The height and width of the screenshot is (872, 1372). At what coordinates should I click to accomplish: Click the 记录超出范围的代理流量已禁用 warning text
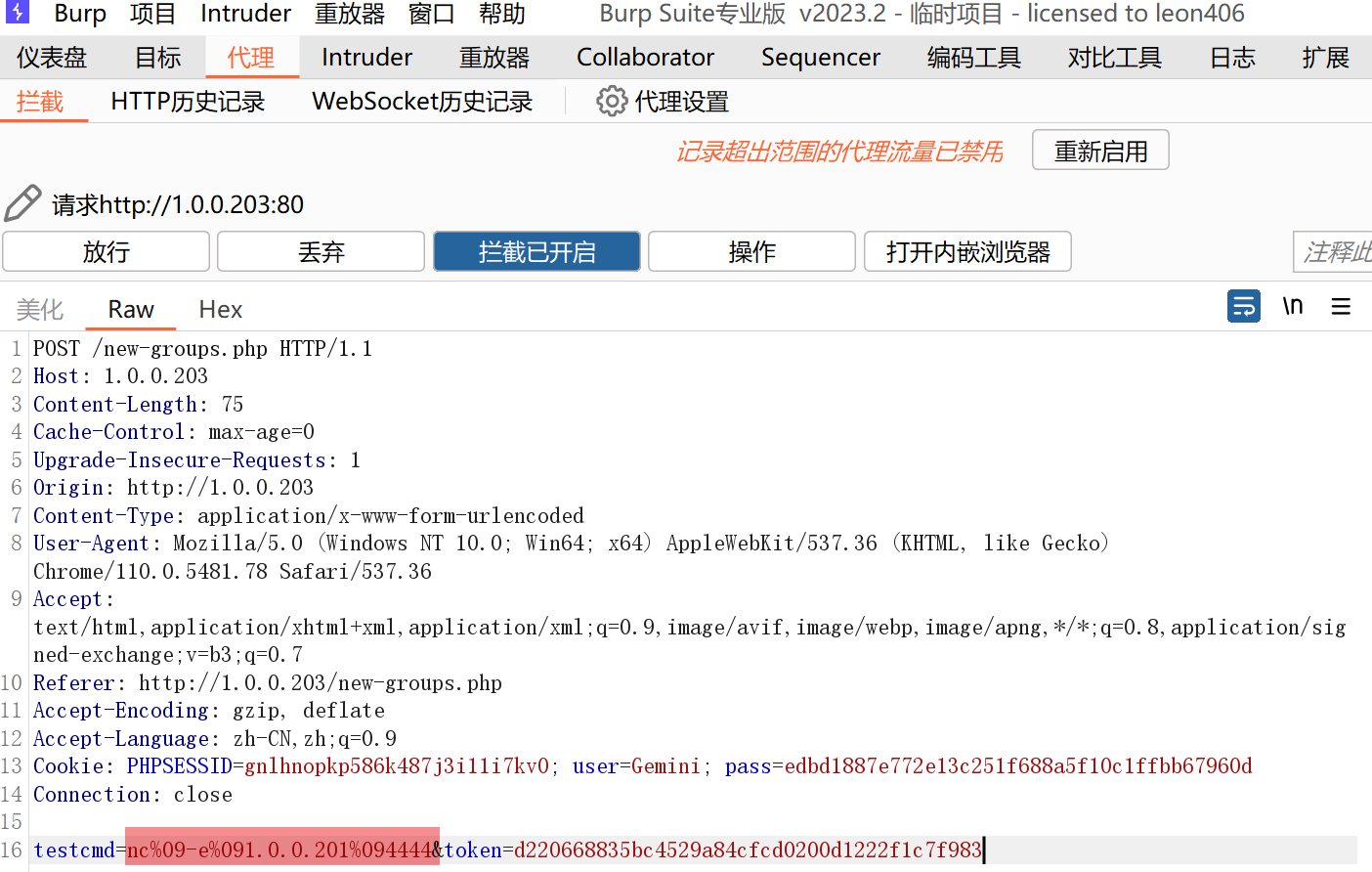tap(839, 152)
